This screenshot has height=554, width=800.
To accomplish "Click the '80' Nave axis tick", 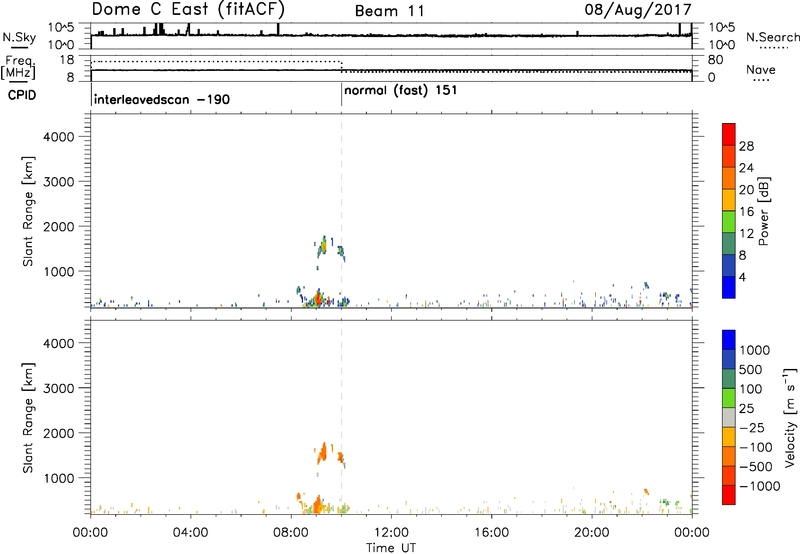I will [715, 60].
